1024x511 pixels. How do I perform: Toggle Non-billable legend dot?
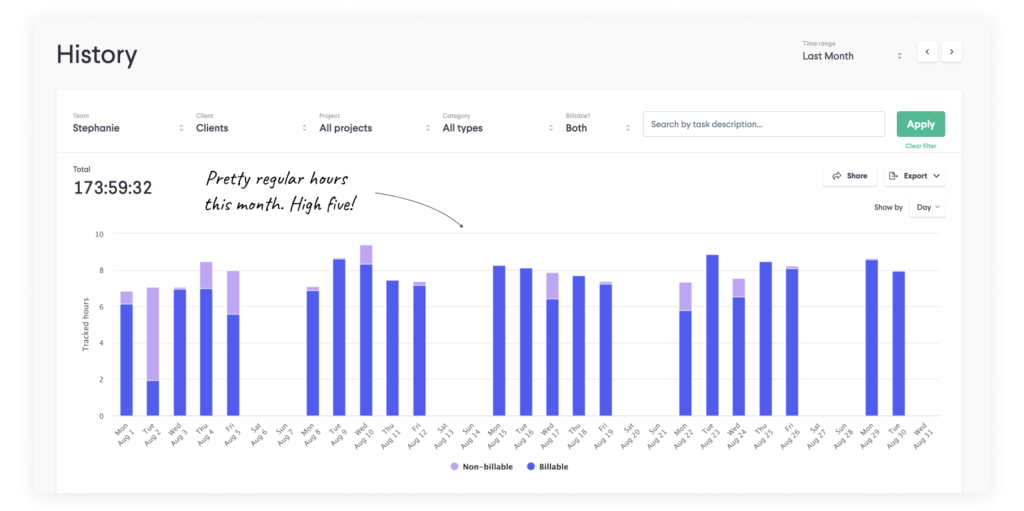(455, 467)
